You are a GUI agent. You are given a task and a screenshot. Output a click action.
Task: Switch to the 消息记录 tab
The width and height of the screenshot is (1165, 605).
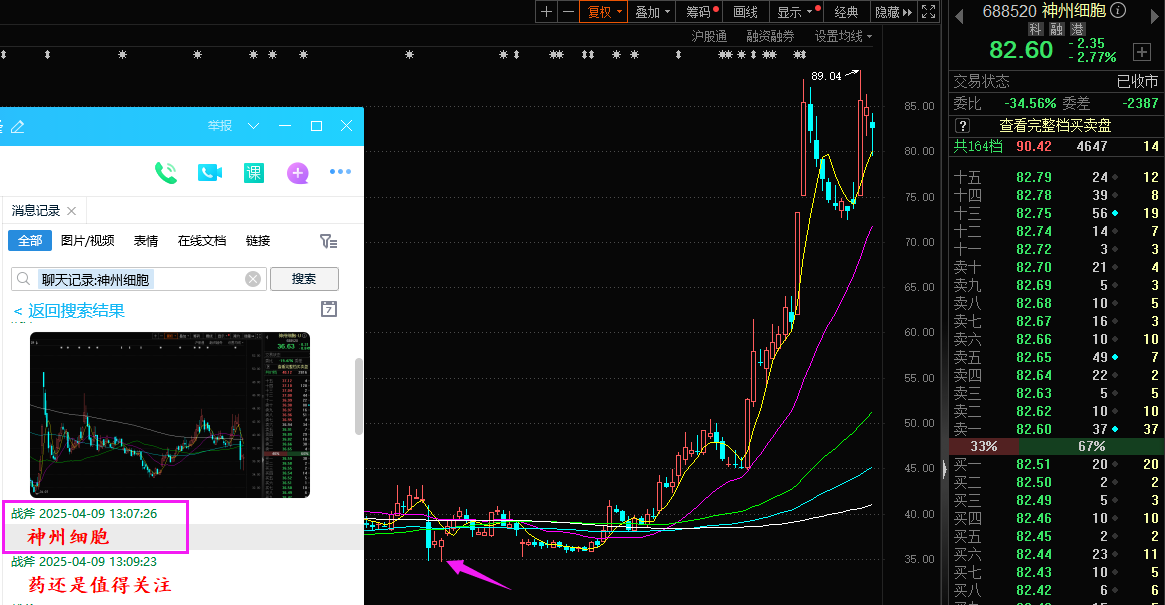click(36, 211)
